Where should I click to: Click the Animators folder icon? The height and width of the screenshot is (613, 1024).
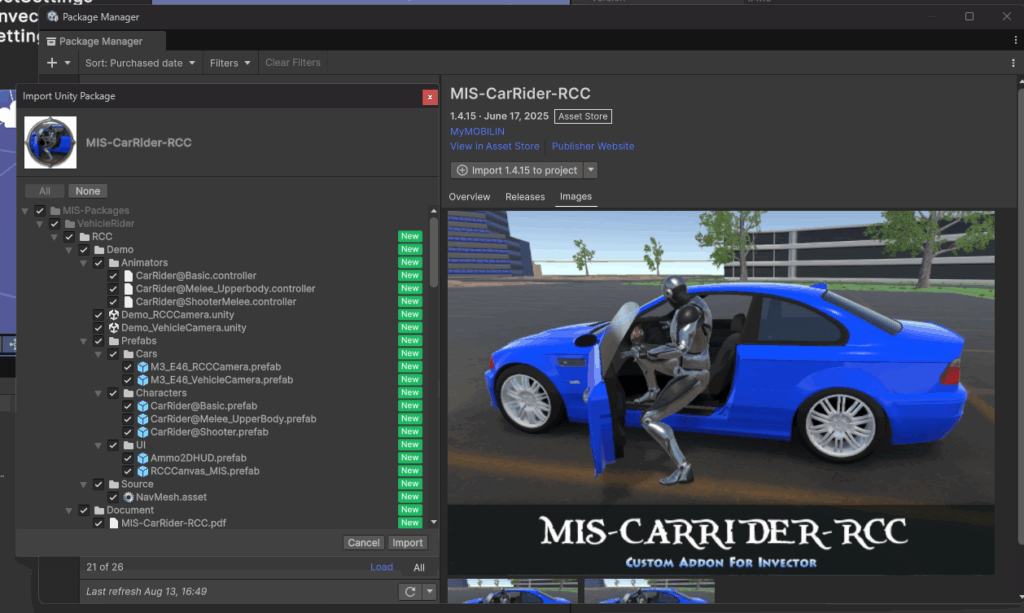[114, 263]
